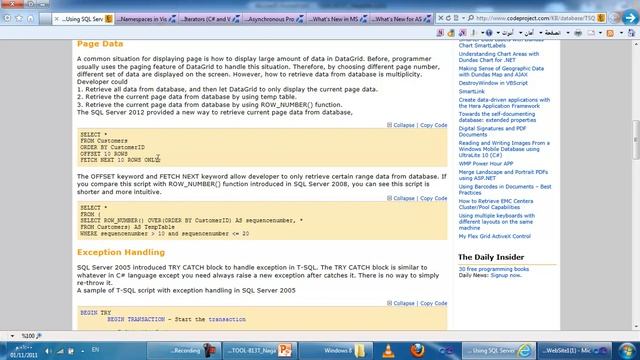Open the Tools gear icon at top left
This screenshot has width=640, height=360.
click(7, 18)
